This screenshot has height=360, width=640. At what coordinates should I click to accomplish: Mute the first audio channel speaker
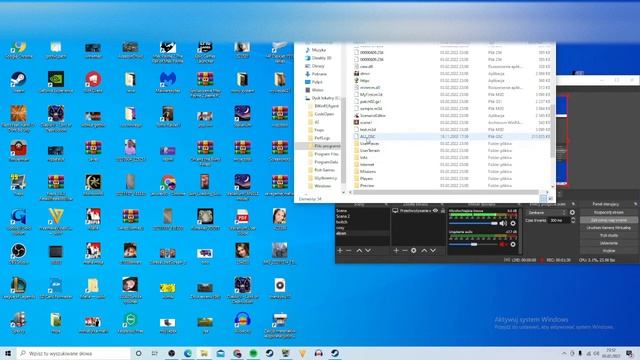(x=503, y=223)
